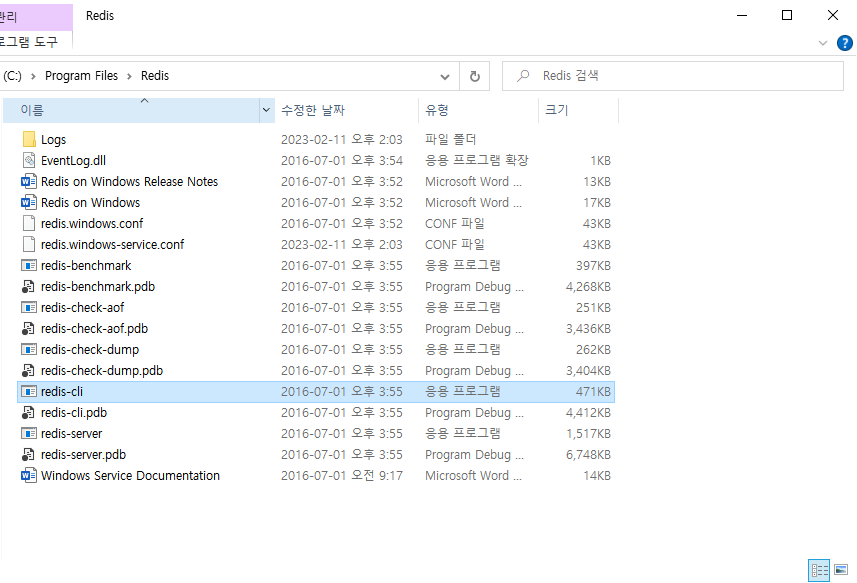Select Redis on Windows Release Notes name

[x=130, y=181]
